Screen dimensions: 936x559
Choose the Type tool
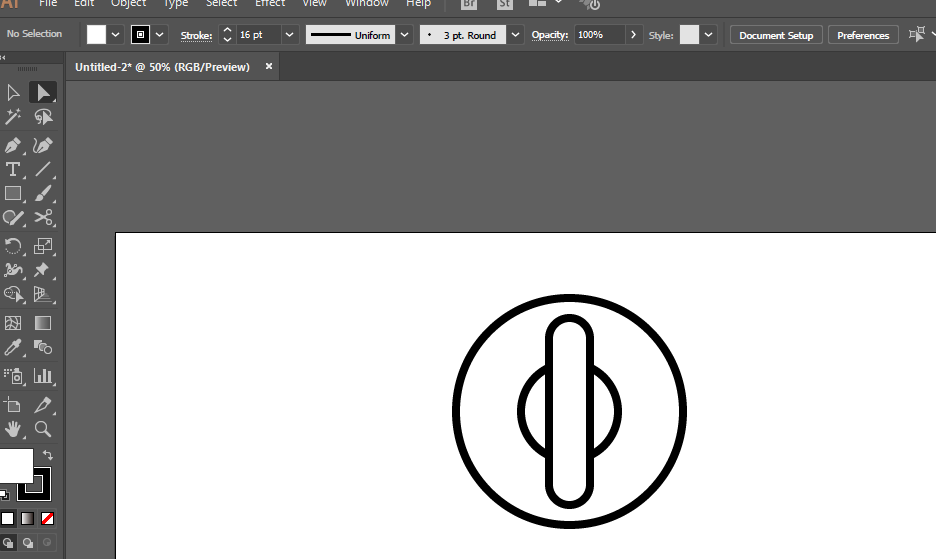pos(13,170)
